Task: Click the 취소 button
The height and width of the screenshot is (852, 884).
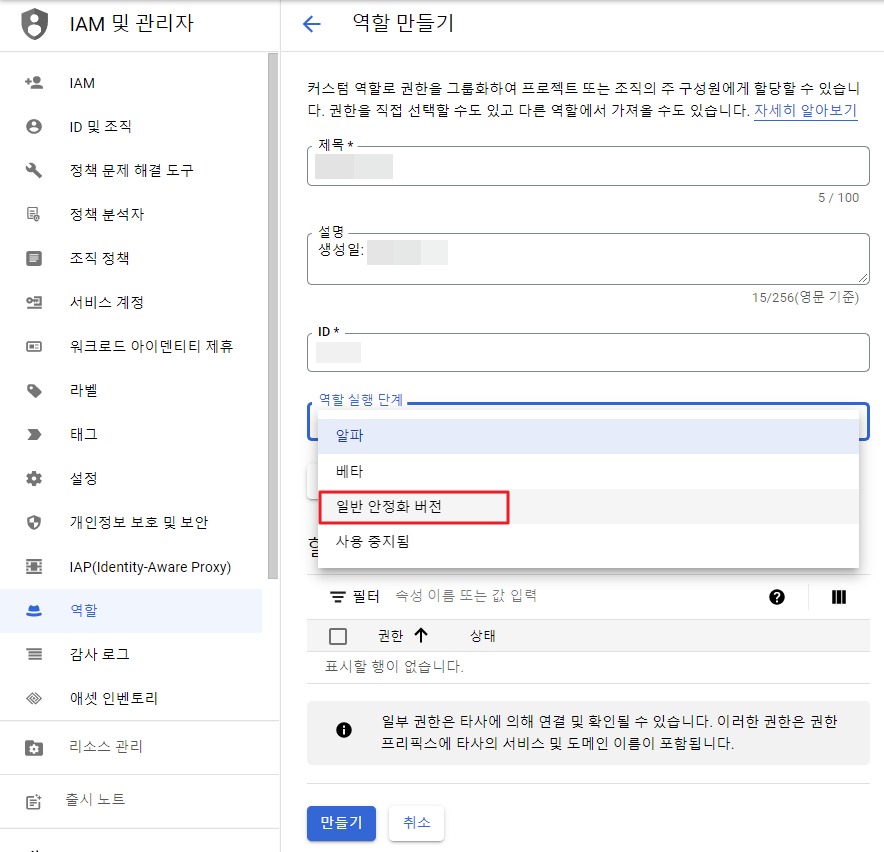Action: pyautogui.click(x=416, y=823)
